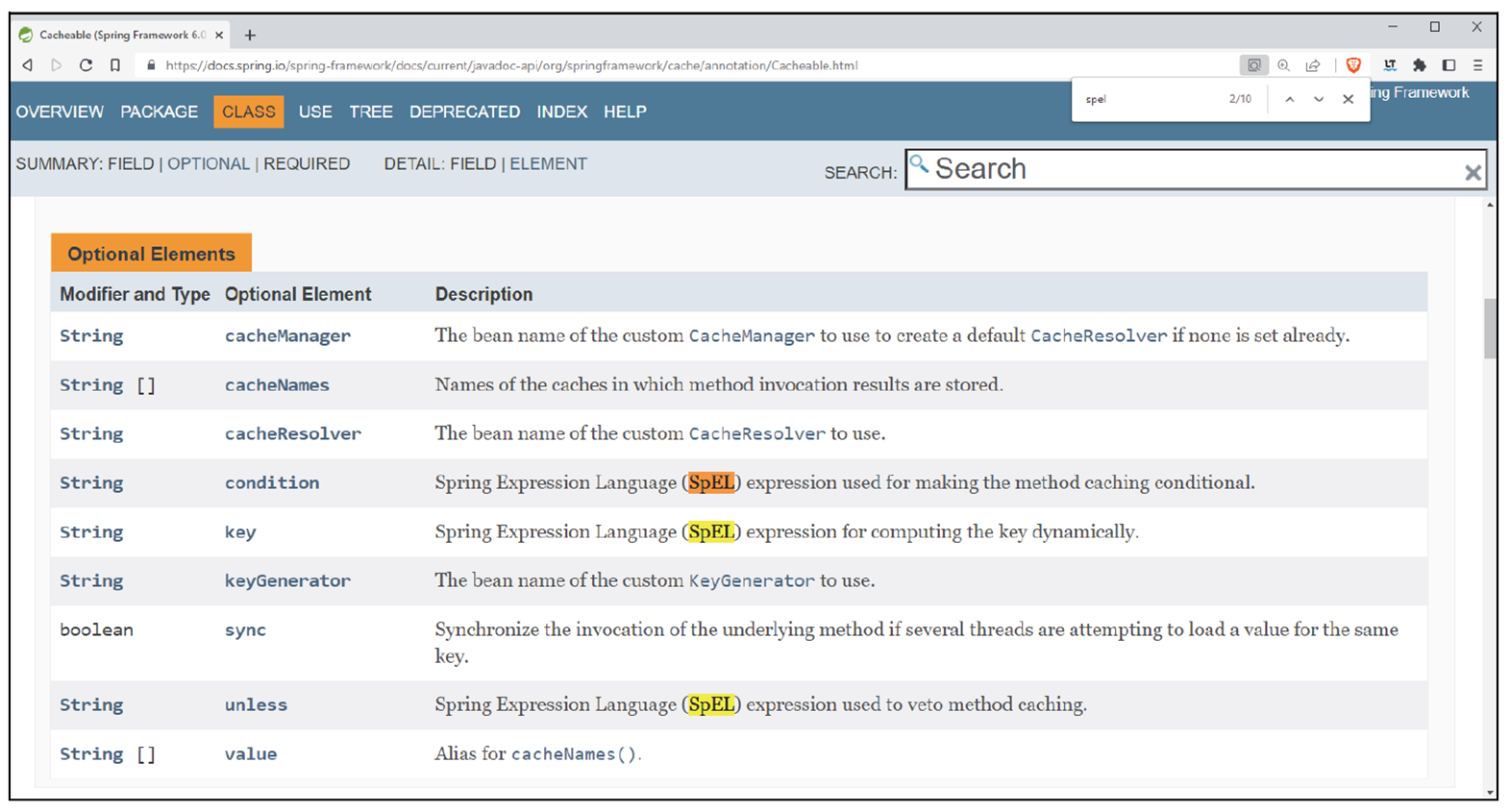Viewport: 1510px width, 812px height.
Task: Click the Description column header
Action: 483,294
